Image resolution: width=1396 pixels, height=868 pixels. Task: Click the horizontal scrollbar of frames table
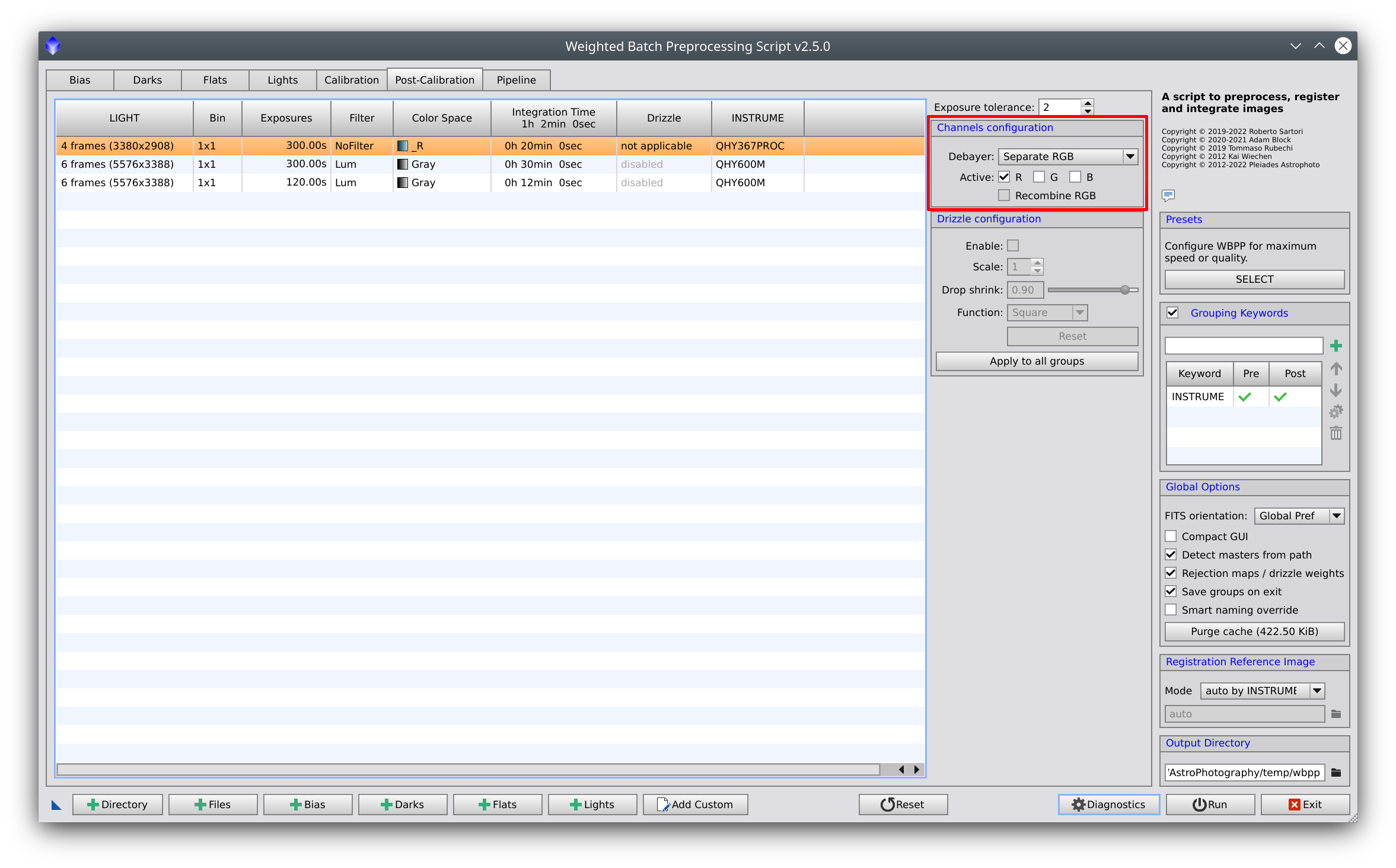click(x=468, y=770)
